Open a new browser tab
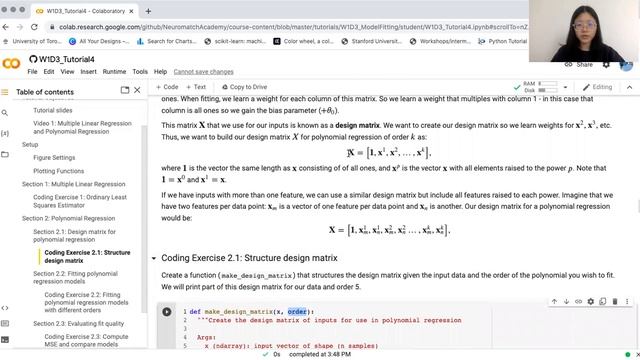Screen dimensions: 640x360 (148, 11)
